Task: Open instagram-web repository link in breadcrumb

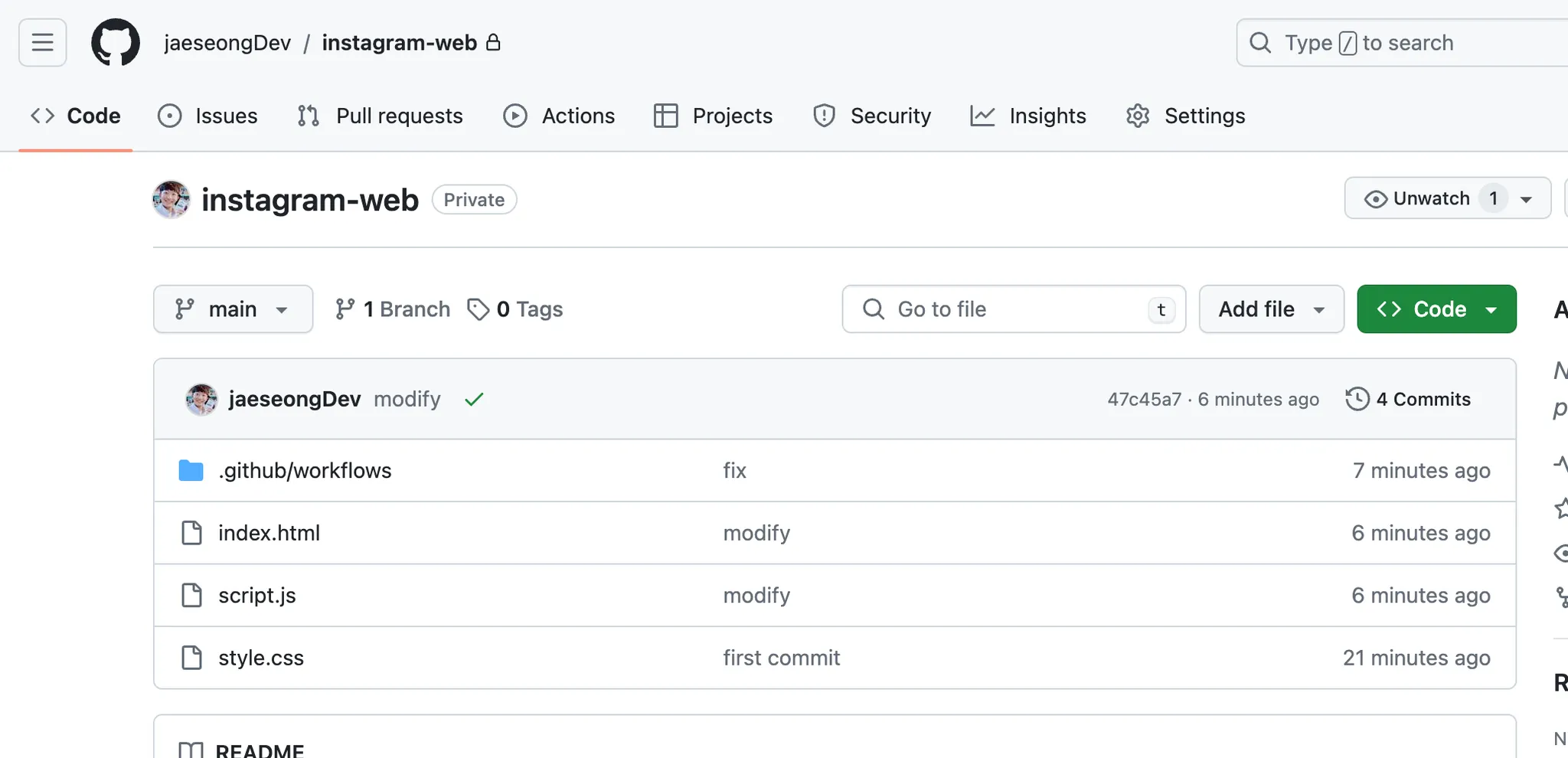Action: pyautogui.click(x=400, y=43)
